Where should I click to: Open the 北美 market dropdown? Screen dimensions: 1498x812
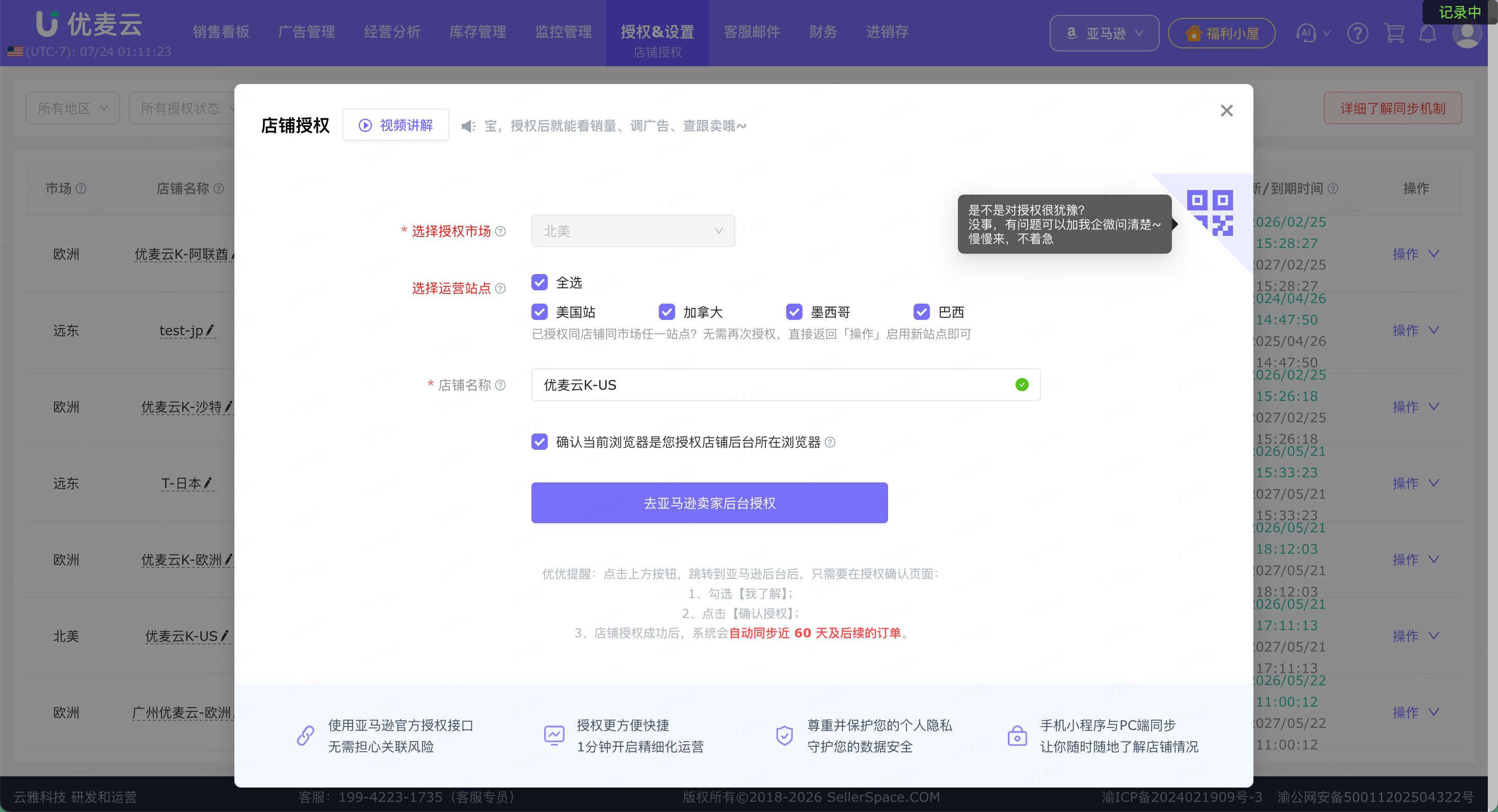[633, 231]
